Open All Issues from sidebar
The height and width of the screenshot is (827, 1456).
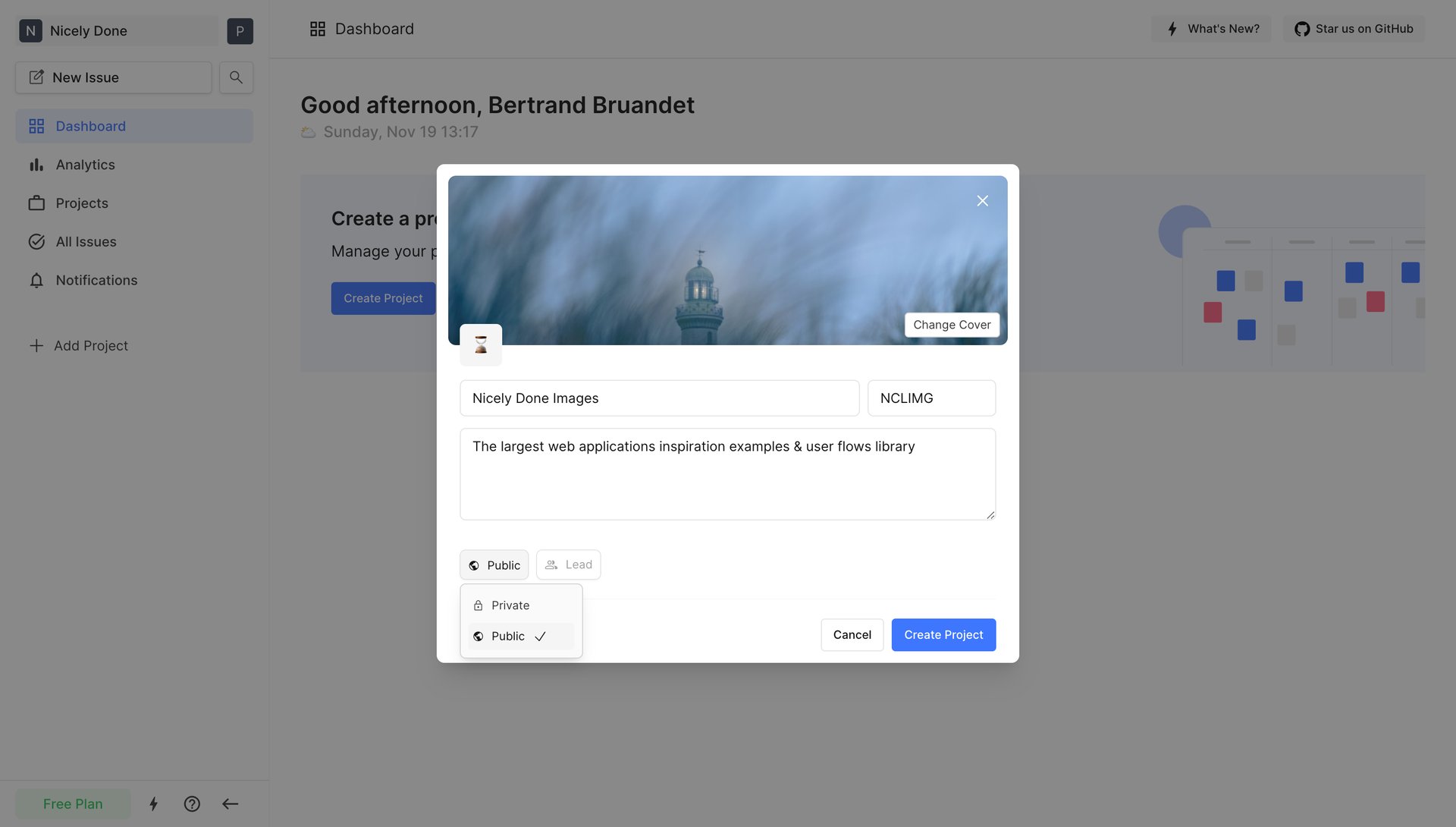coord(86,242)
